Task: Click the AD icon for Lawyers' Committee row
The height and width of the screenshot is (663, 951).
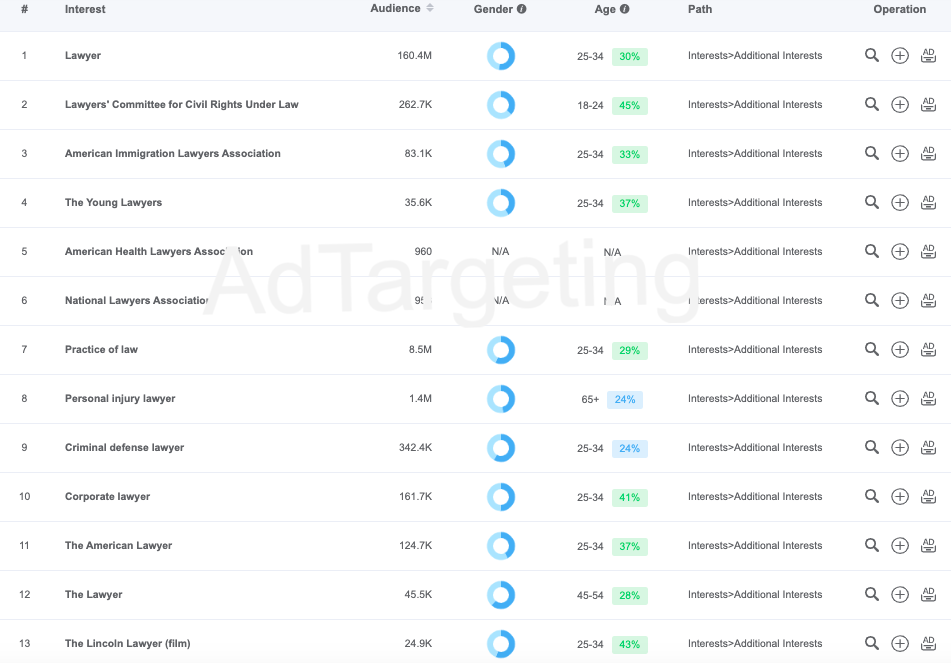Action: [928, 104]
